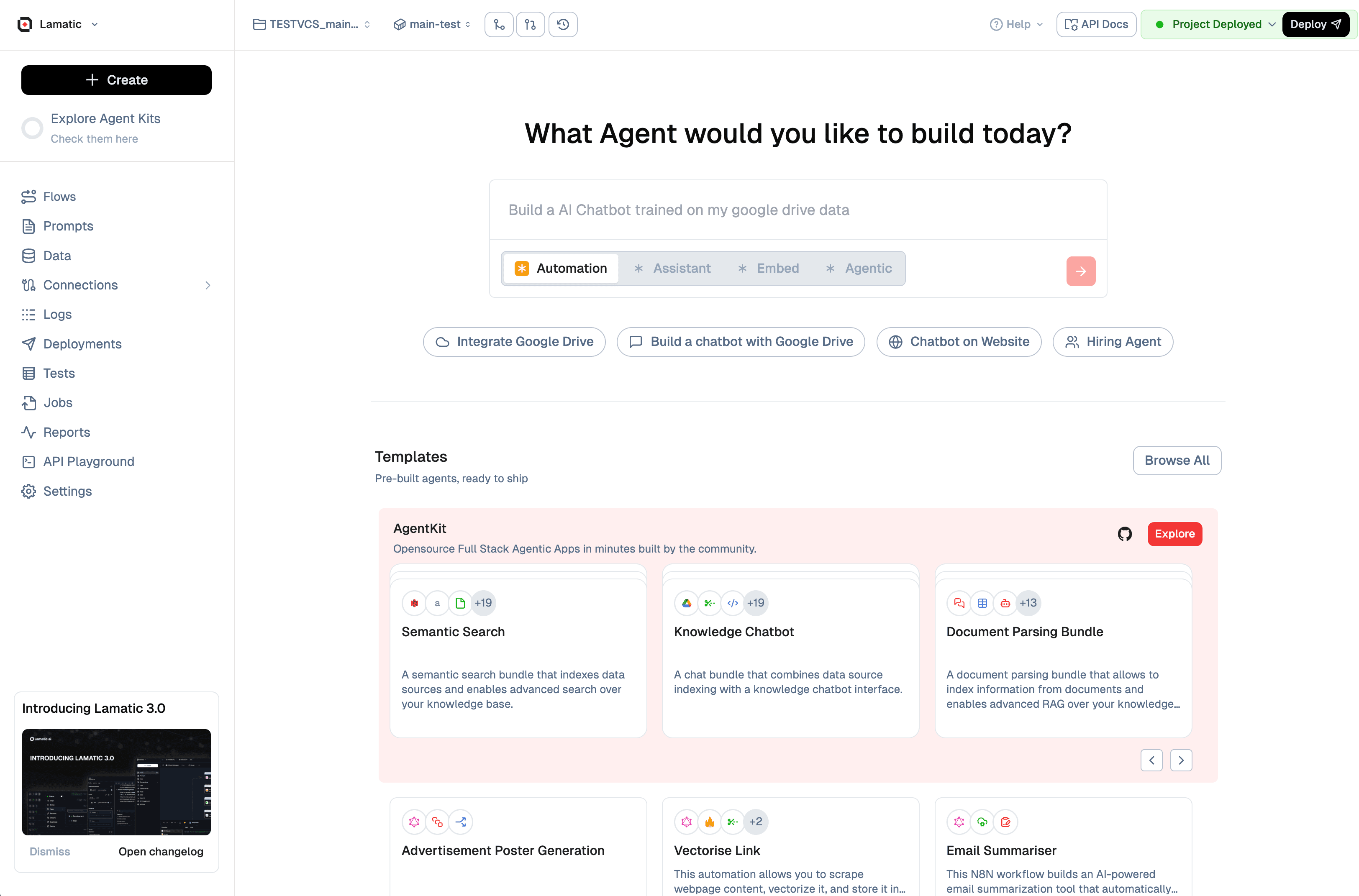The width and height of the screenshot is (1359, 896).
Task: Open API Playground in sidebar
Action: click(88, 462)
